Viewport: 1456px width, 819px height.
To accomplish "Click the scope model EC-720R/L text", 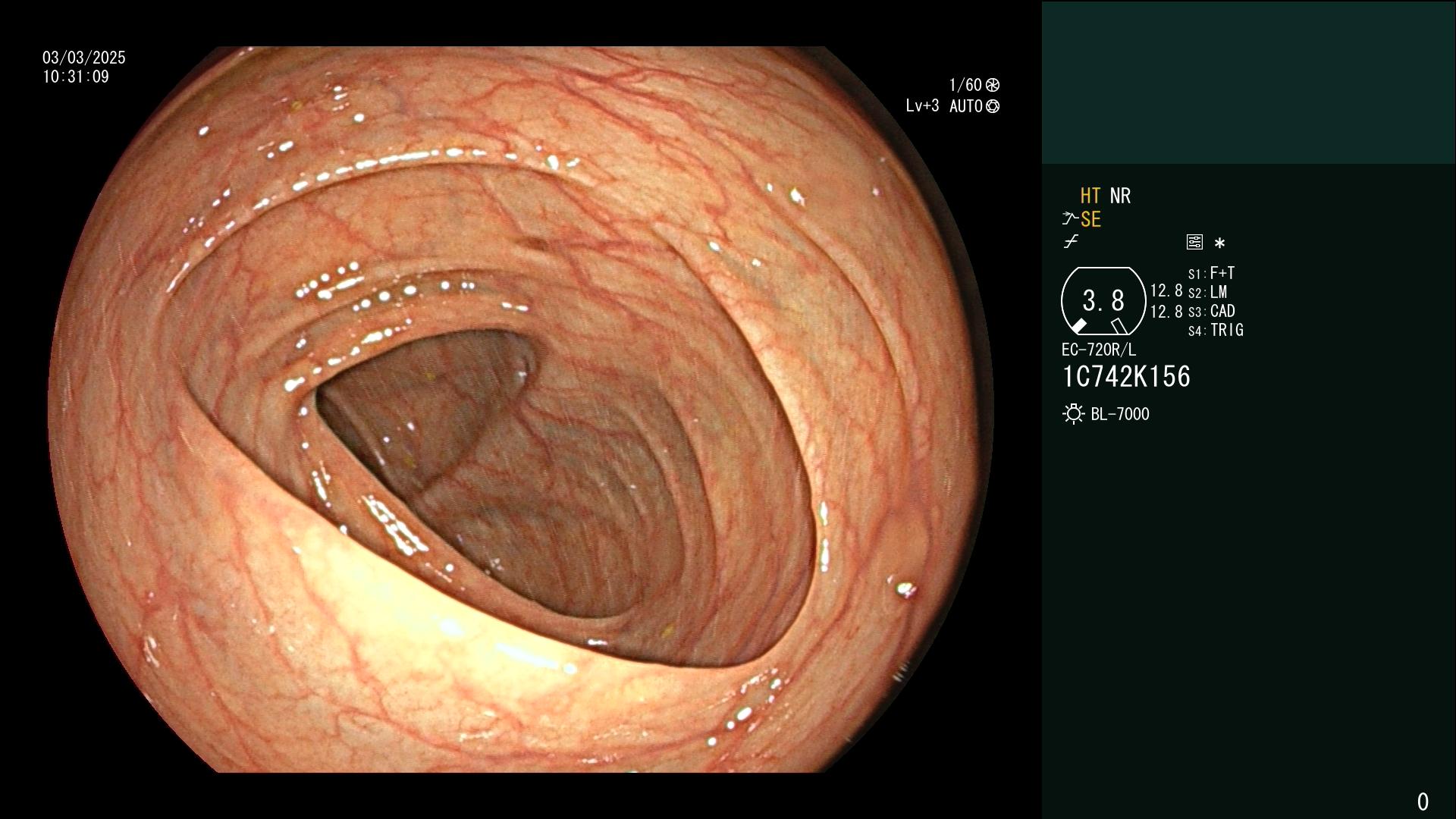I will [1099, 350].
